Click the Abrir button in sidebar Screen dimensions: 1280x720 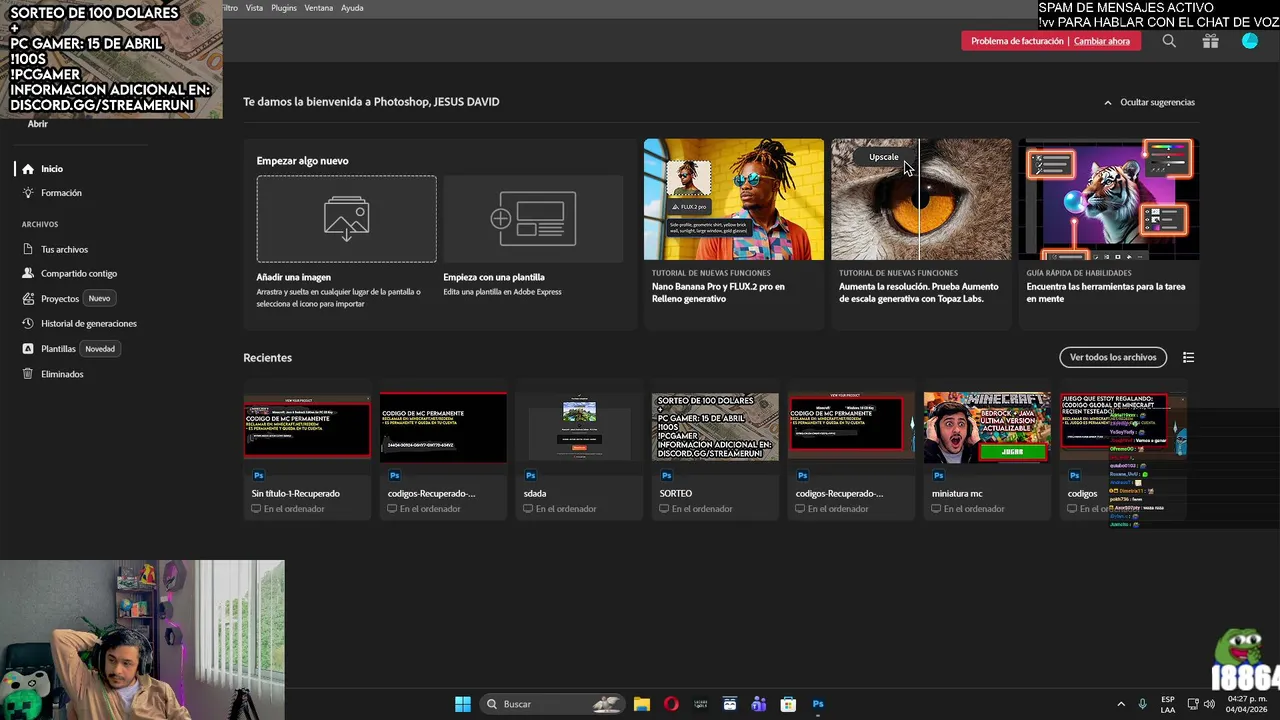click(x=38, y=124)
